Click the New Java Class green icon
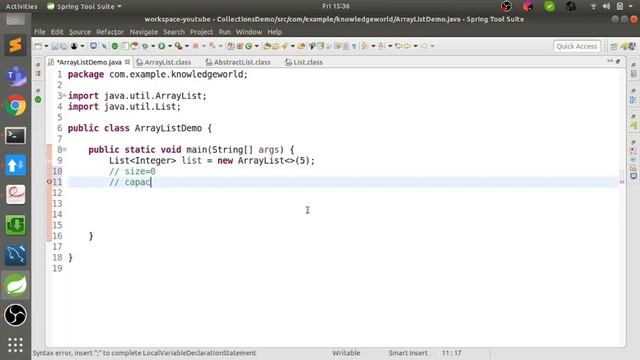The image size is (640, 360). (248, 46)
